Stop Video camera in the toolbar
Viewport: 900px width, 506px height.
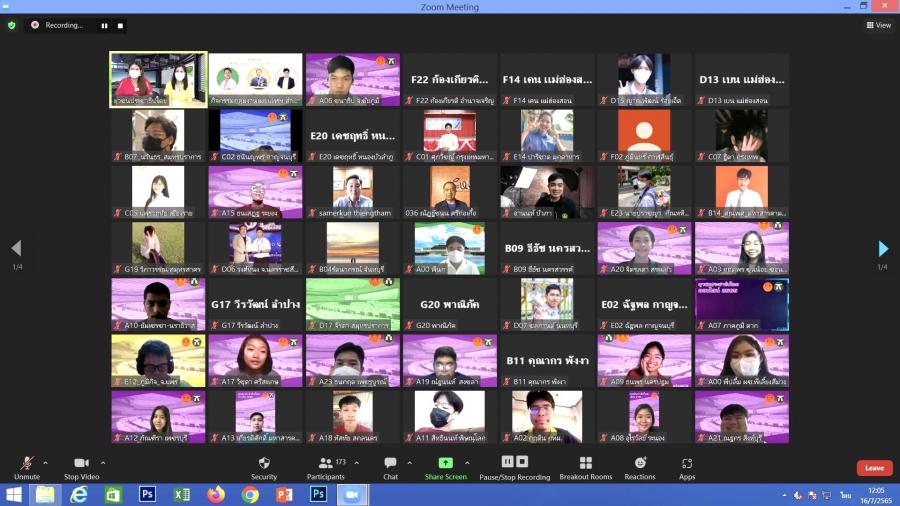point(81,466)
